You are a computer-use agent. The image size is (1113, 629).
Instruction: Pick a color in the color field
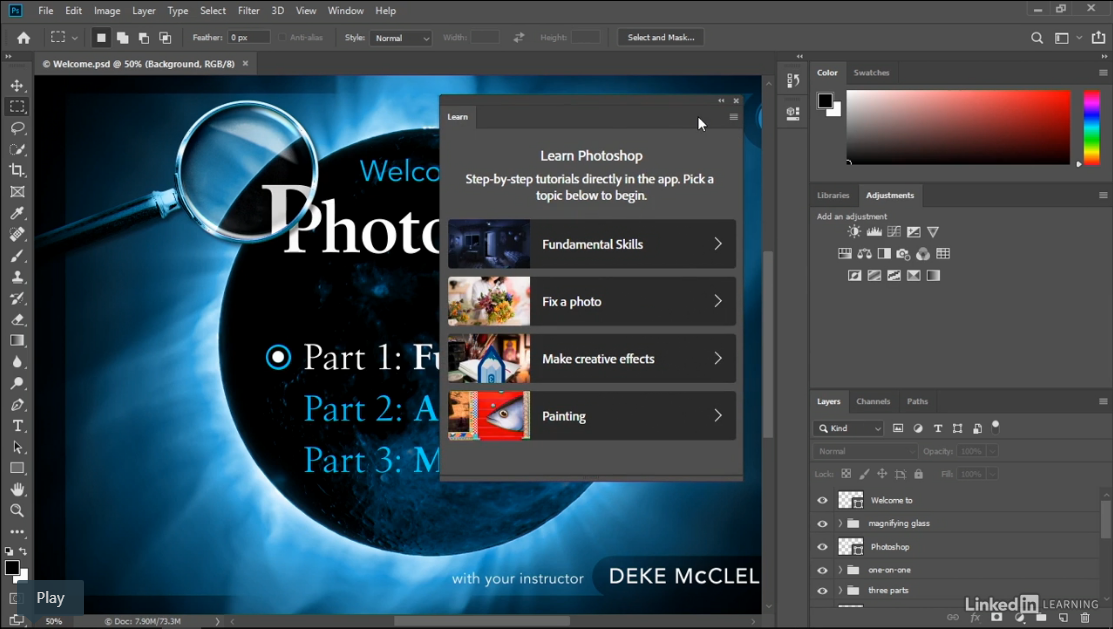[x=958, y=127]
